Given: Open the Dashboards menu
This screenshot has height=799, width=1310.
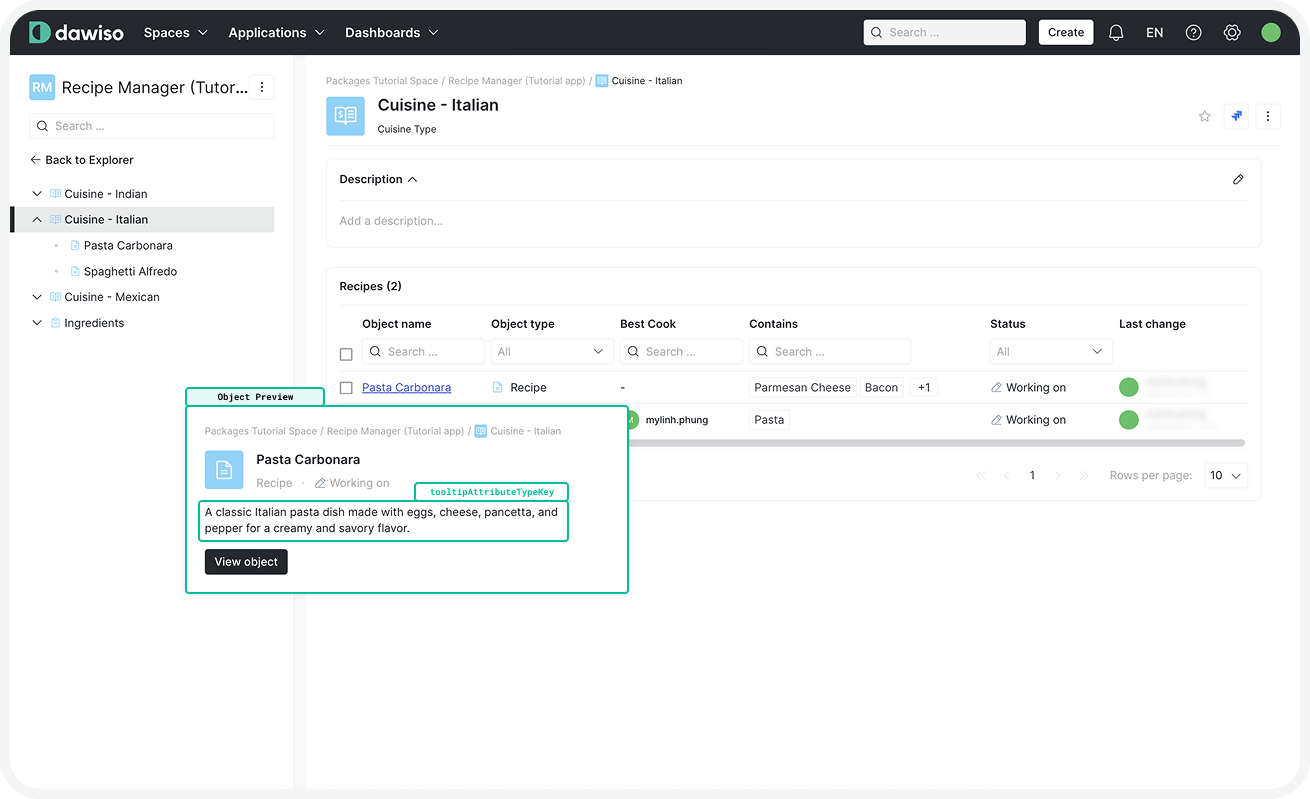Looking at the screenshot, I should pos(391,33).
